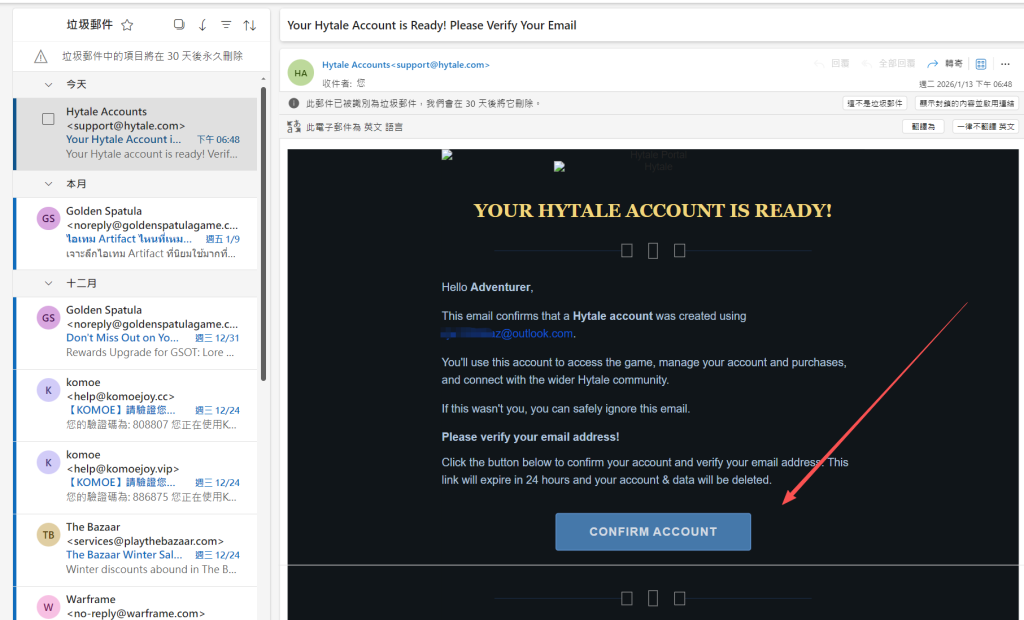Star the junk mail folder as favorite

pos(127,25)
